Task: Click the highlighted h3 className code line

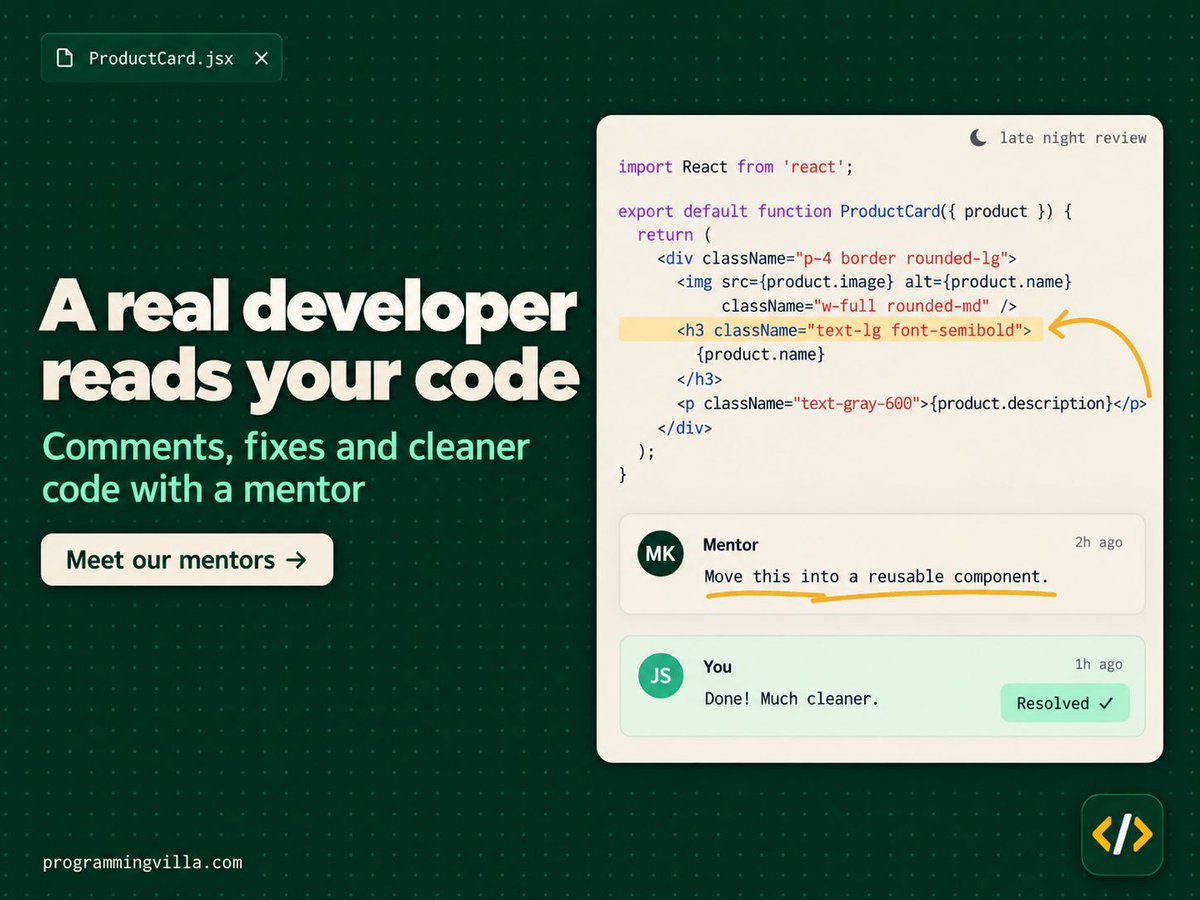Action: coord(831,330)
